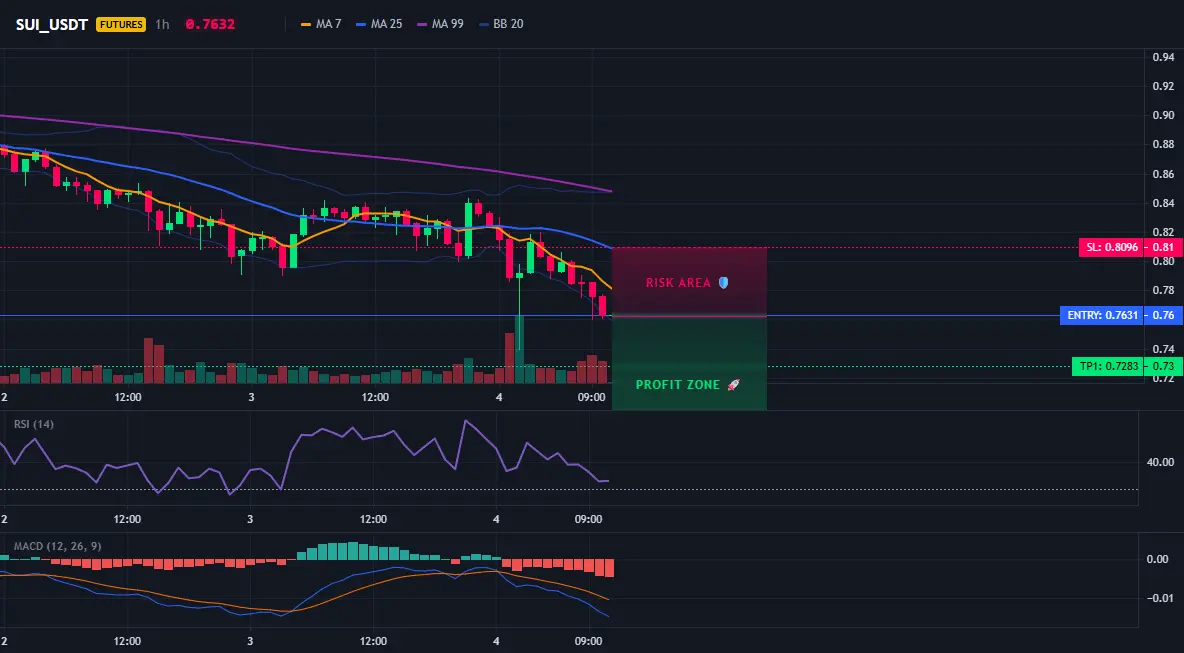Toggle the MA 25 legend entry
Screen dimensions: 1184x653
(x=378, y=24)
